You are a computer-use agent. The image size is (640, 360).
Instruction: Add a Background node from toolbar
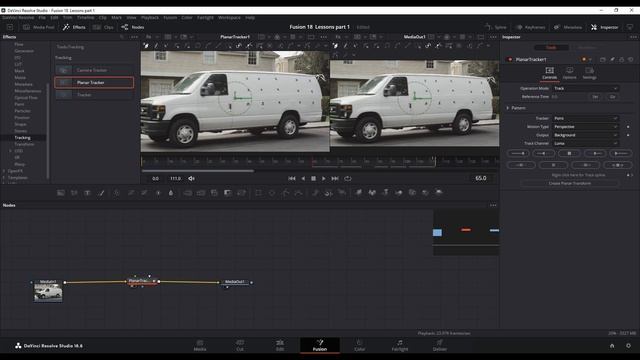click(x=61, y=193)
